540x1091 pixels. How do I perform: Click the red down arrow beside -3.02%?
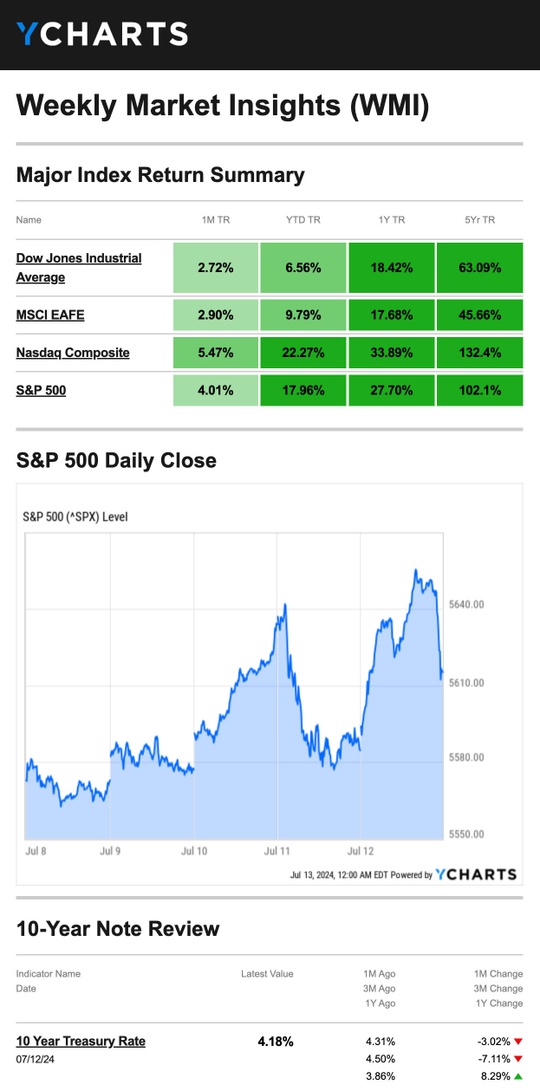point(518,1042)
